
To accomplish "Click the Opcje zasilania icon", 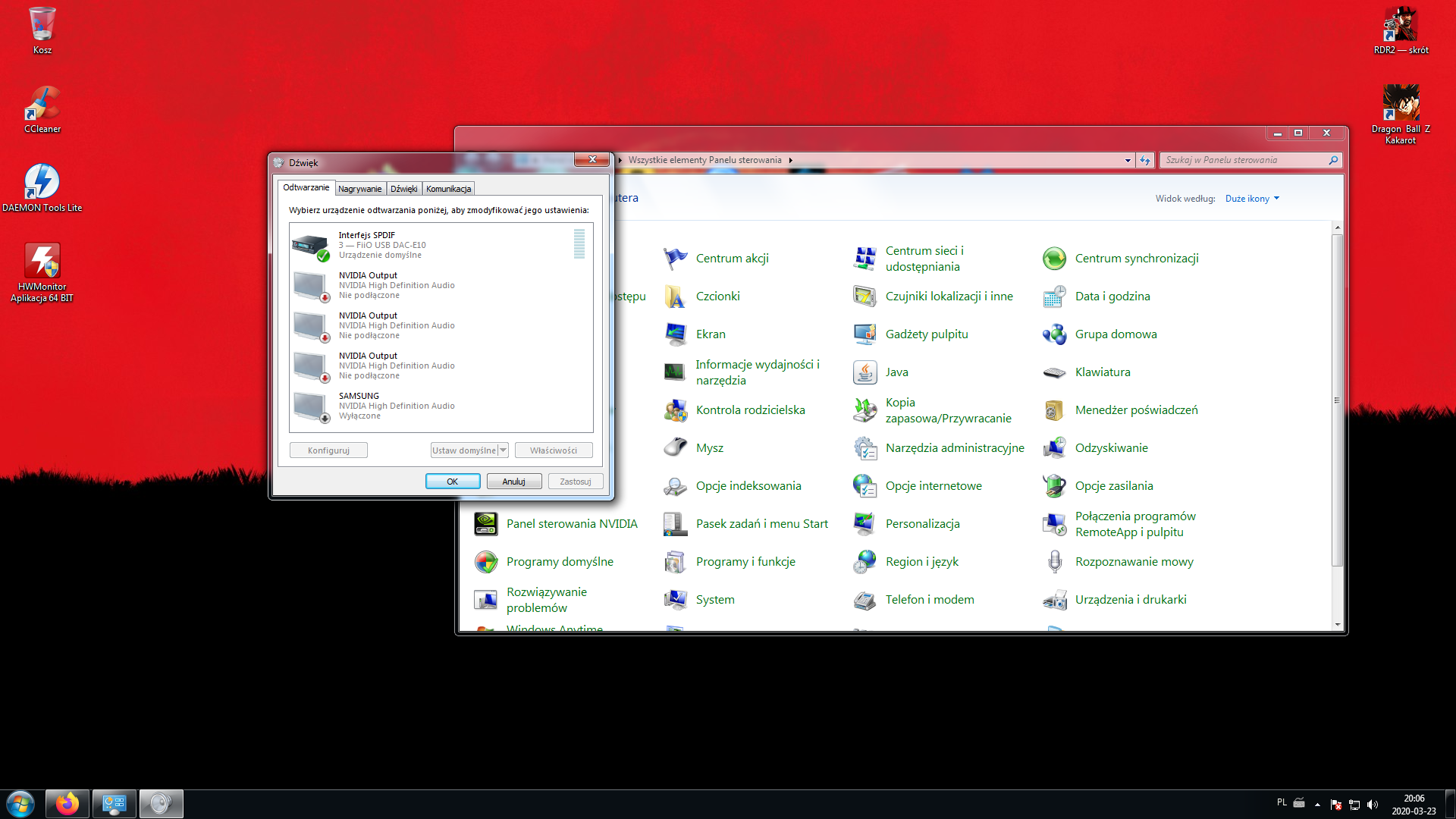I will point(1055,486).
